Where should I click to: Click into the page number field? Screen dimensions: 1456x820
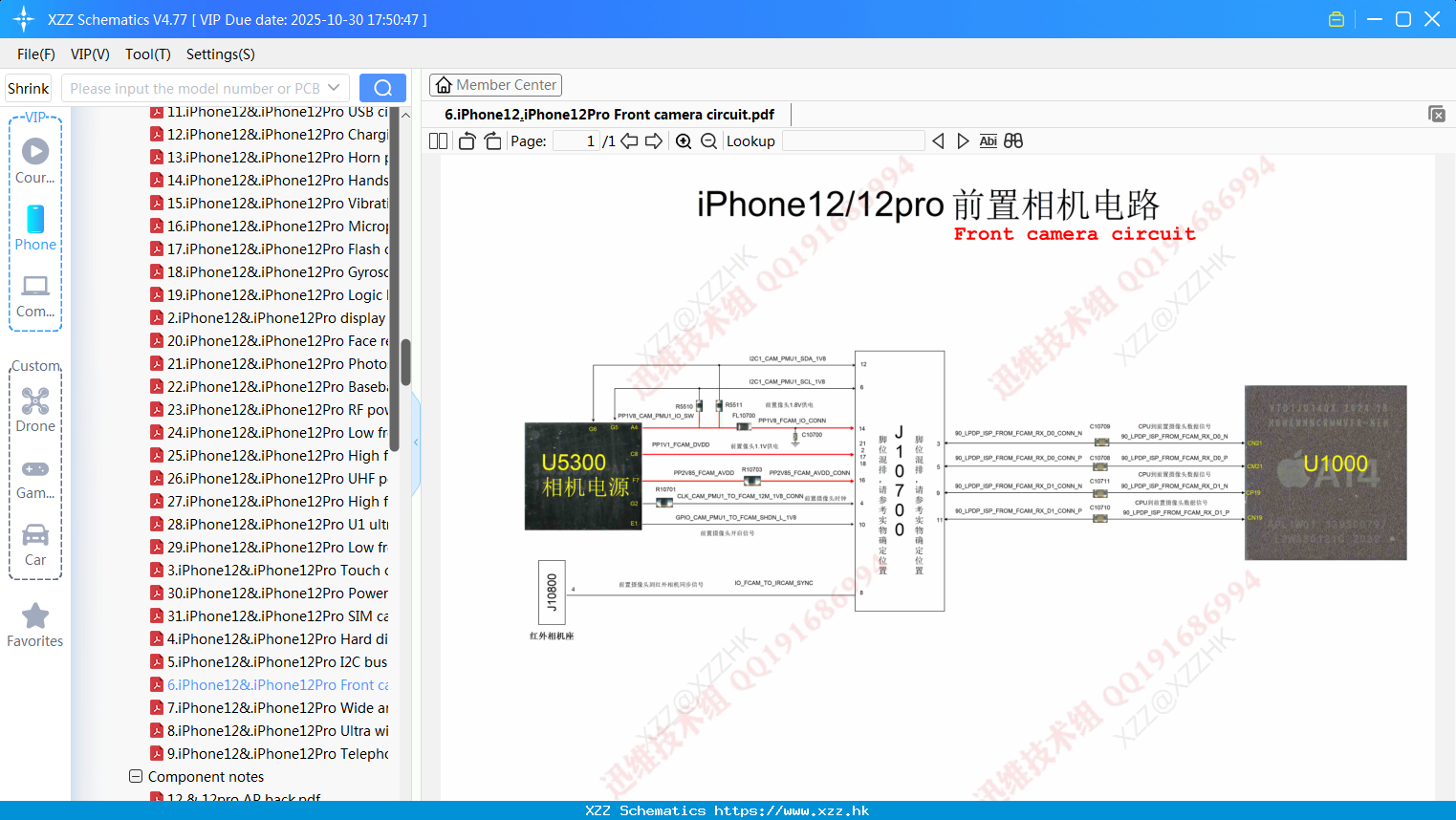(576, 140)
